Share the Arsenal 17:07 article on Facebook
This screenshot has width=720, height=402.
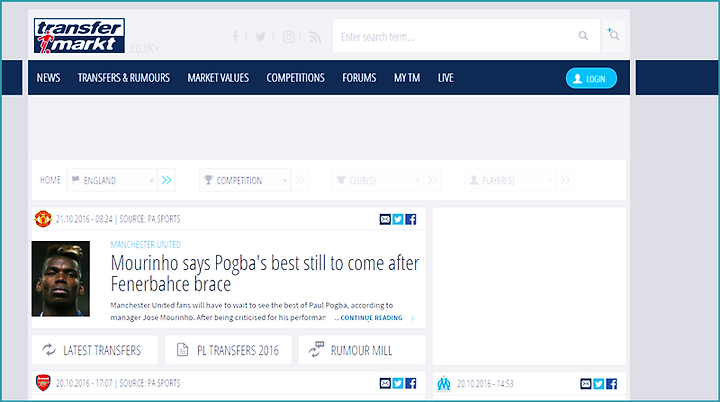(411, 383)
